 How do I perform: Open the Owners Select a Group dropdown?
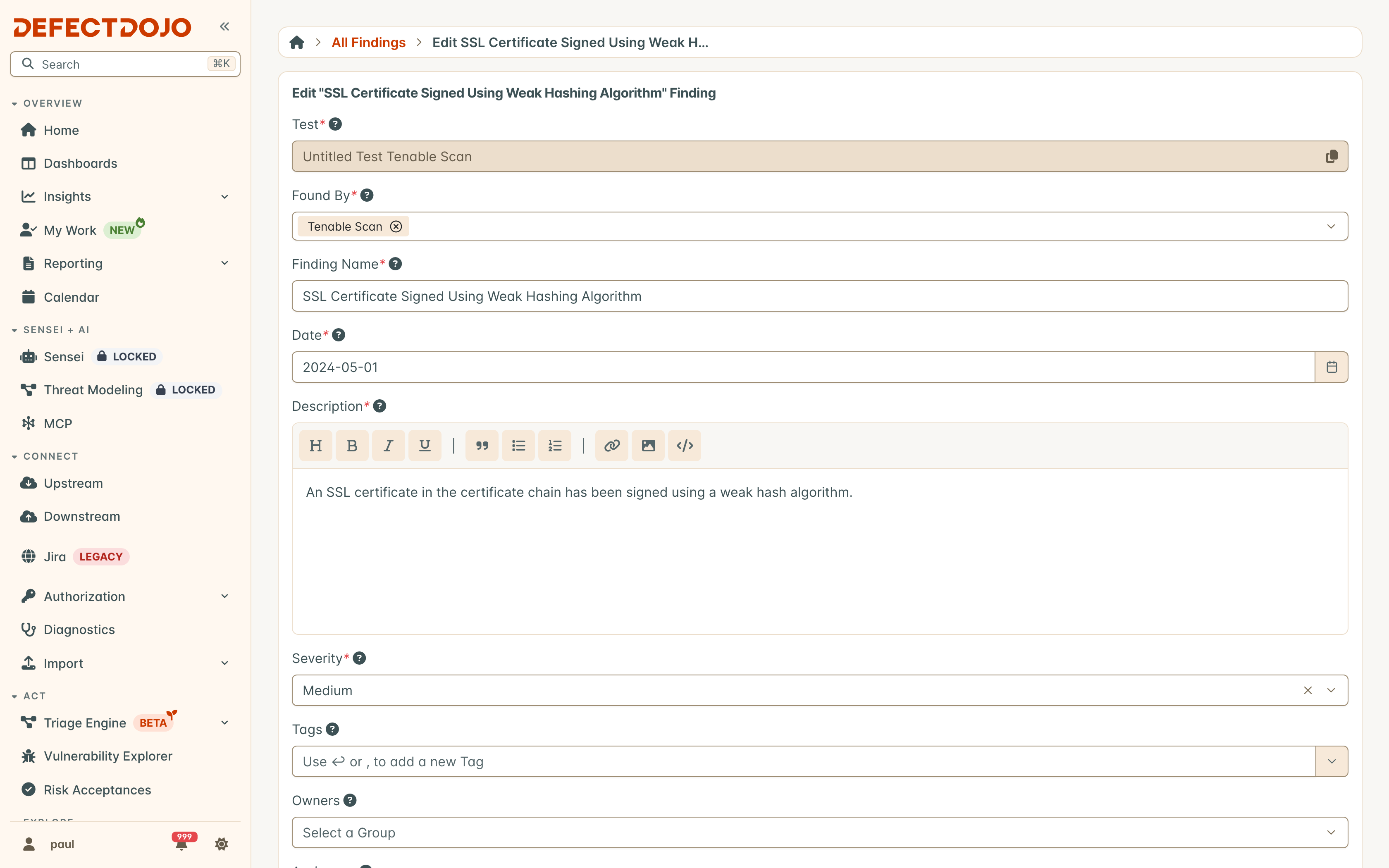pos(820,832)
